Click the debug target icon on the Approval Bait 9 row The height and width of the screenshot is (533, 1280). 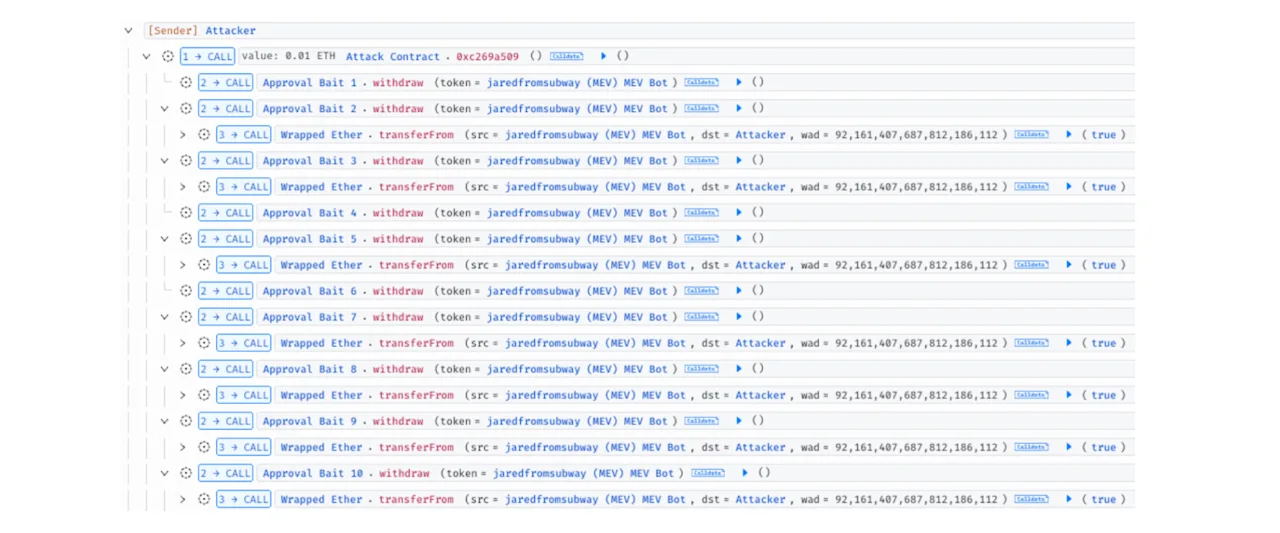pos(186,421)
